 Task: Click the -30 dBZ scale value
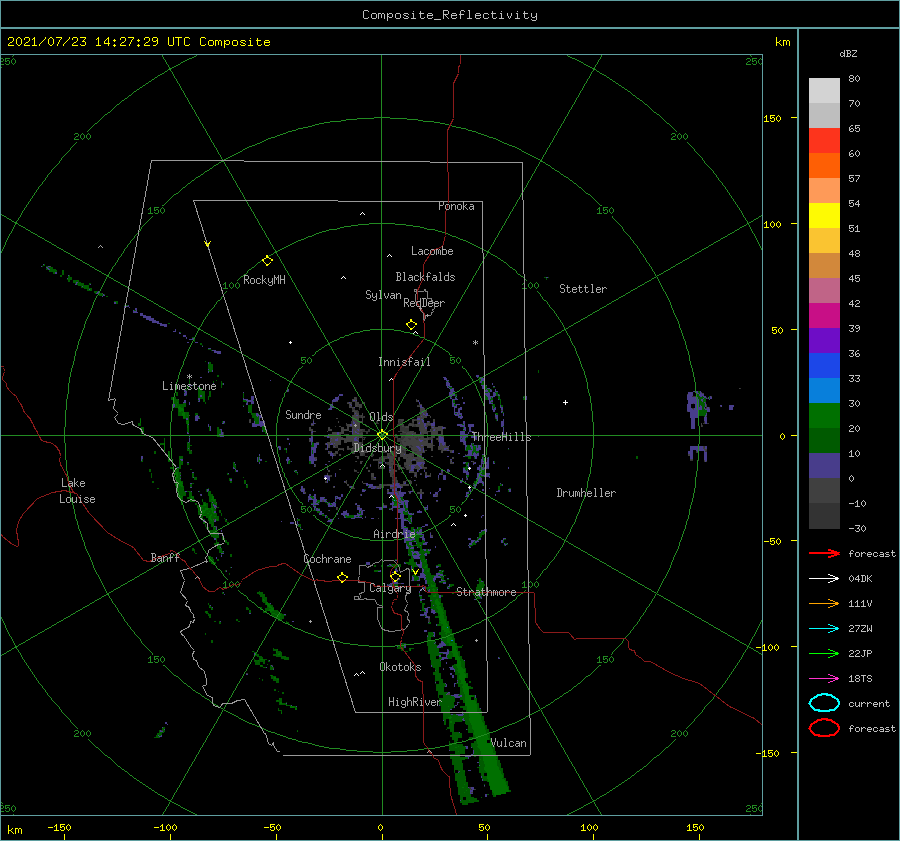(x=857, y=528)
